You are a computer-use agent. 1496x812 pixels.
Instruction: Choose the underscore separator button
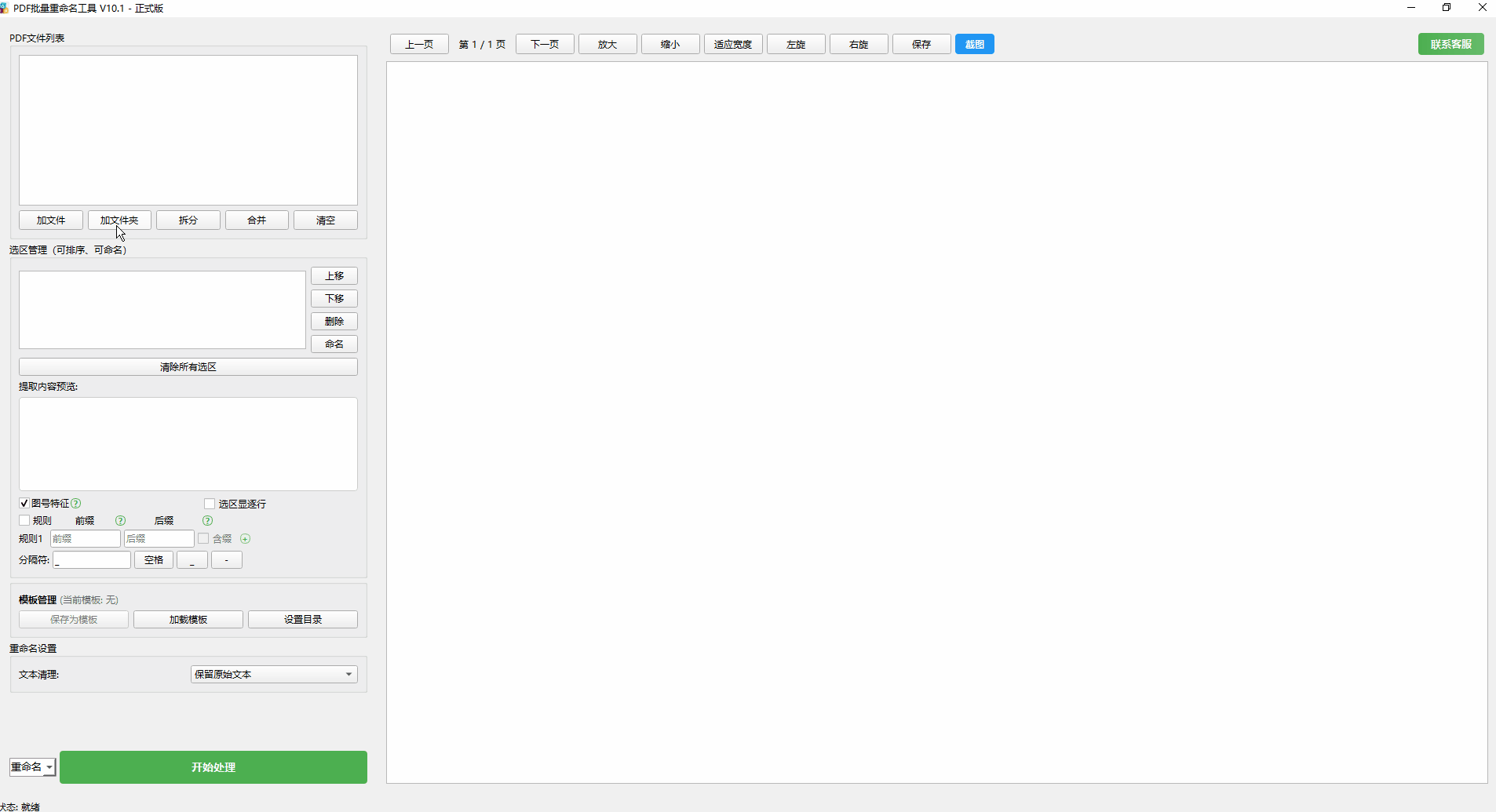pos(192,560)
